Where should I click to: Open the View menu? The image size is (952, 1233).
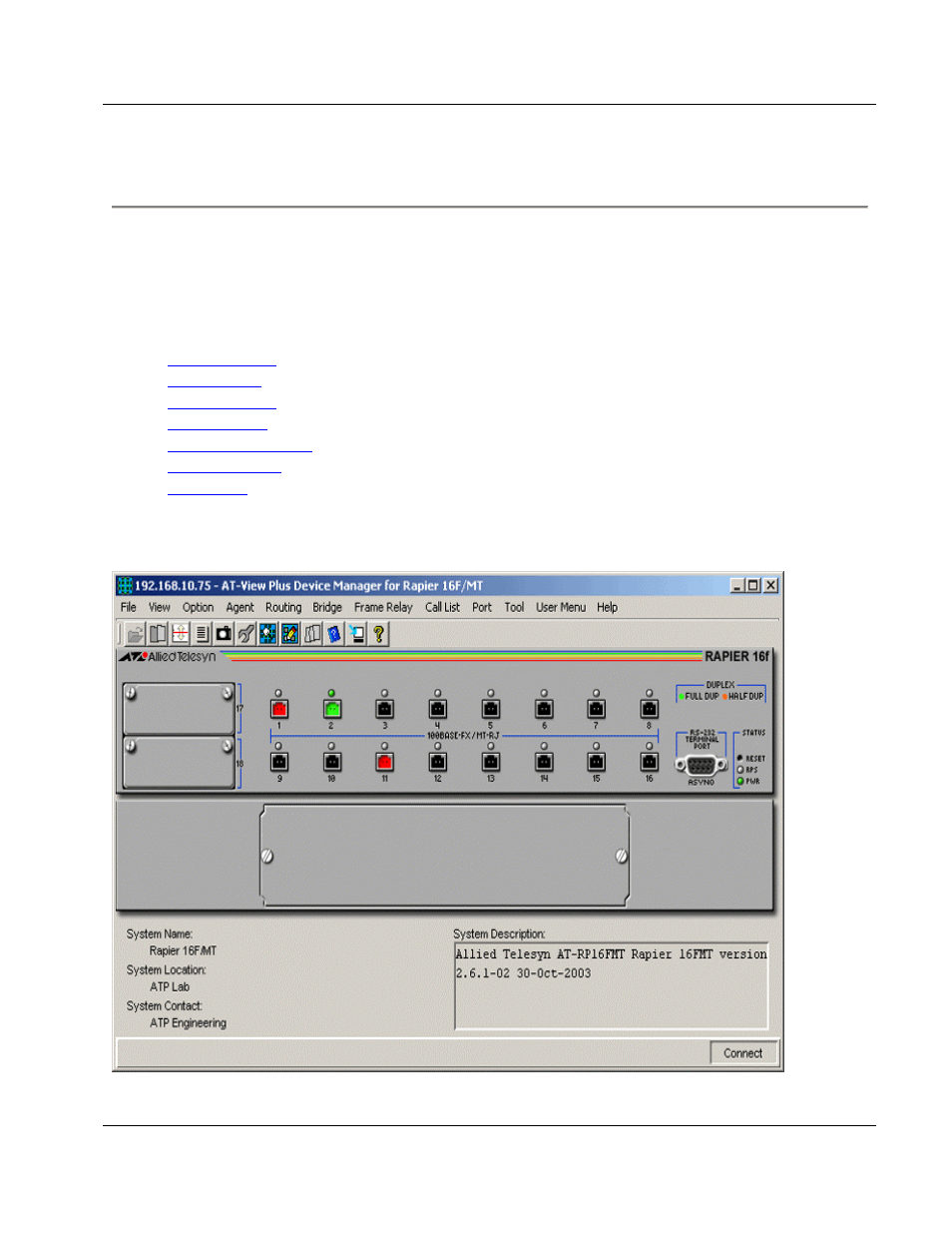[160, 607]
